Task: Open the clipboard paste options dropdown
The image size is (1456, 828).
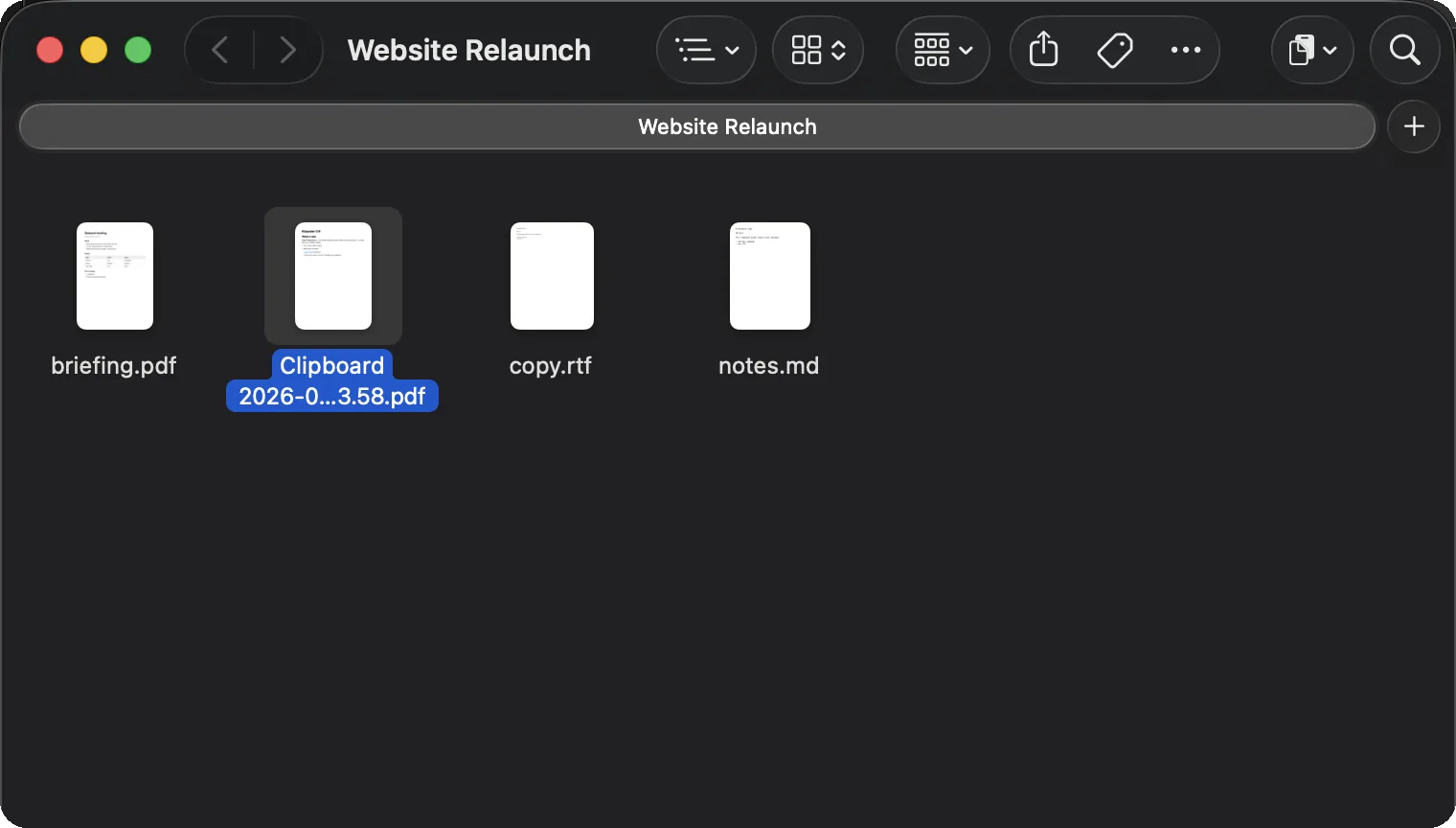Action: 1312,50
